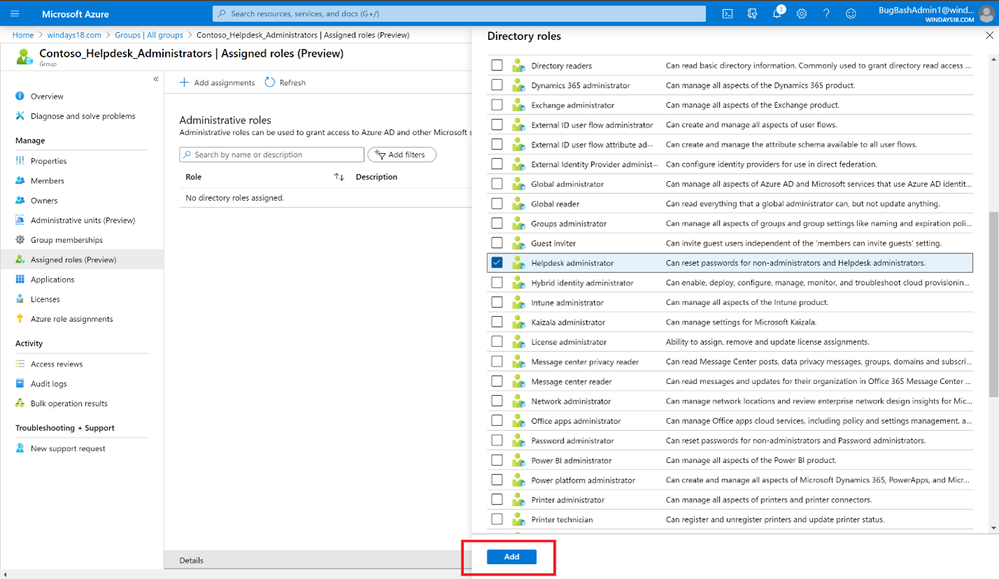
Task: Open portal settings gear
Action: [801, 13]
